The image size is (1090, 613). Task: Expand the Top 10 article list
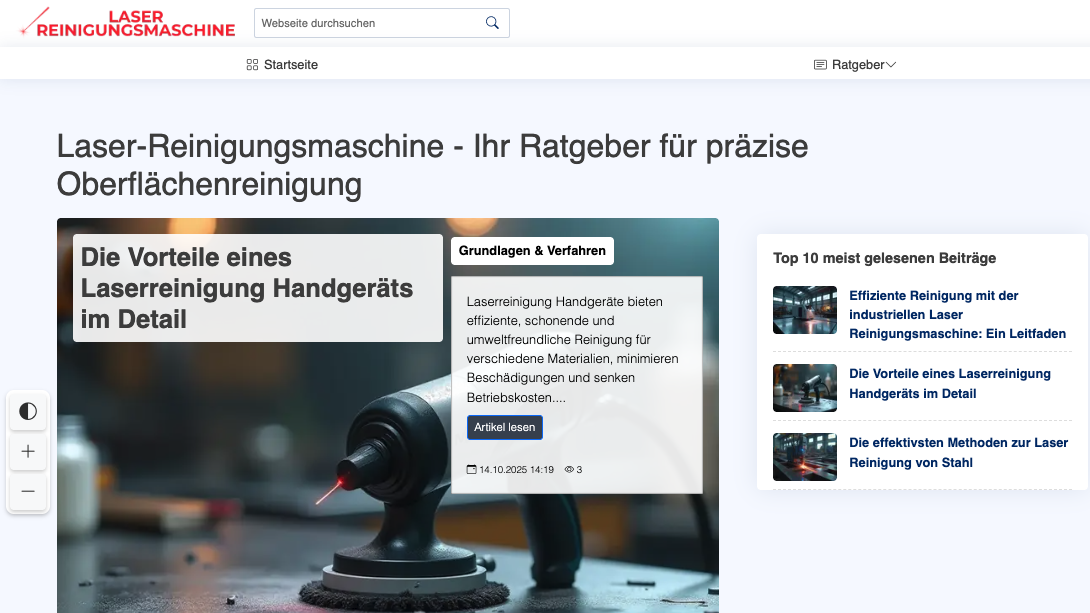pos(884,258)
